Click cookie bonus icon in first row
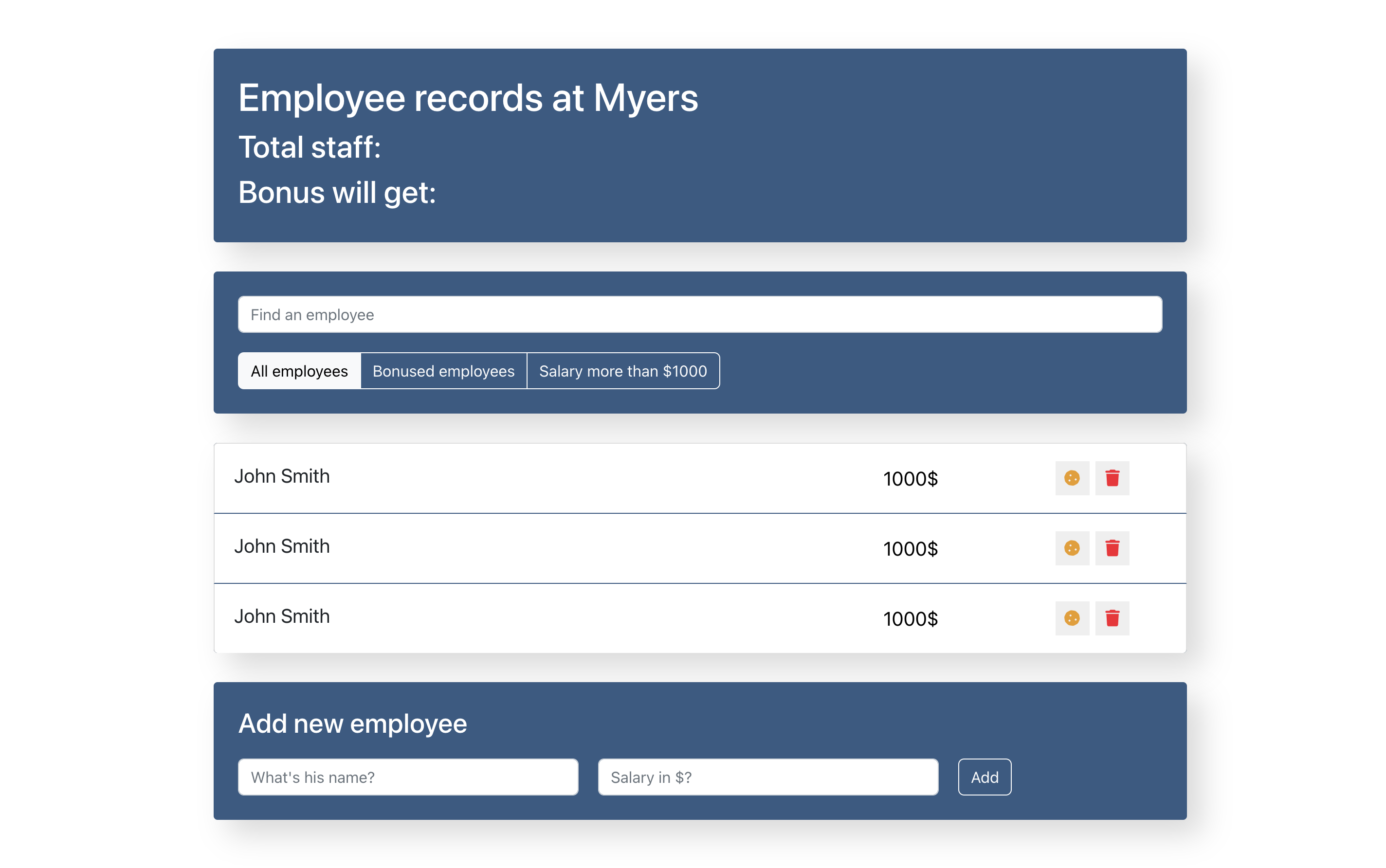 (x=1071, y=478)
